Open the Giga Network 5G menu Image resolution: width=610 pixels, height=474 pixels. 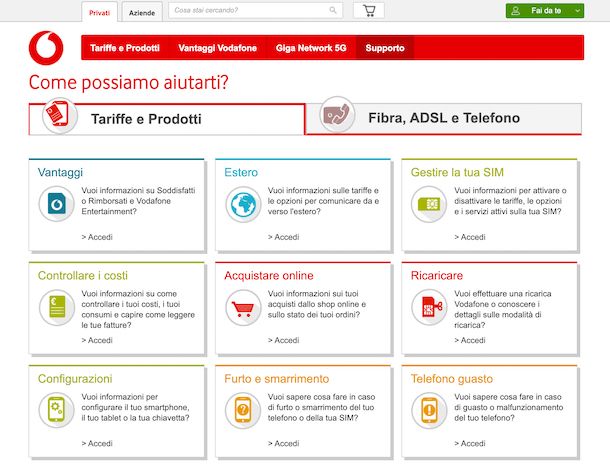pos(311,48)
